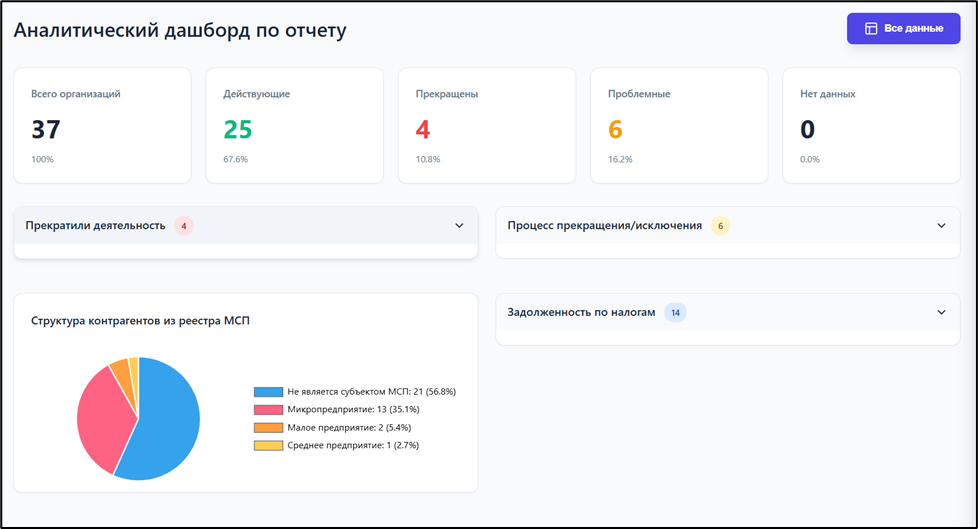This screenshot has width=978, height=529.
Task: Select the Прекращены stat card
Action: 486,126
